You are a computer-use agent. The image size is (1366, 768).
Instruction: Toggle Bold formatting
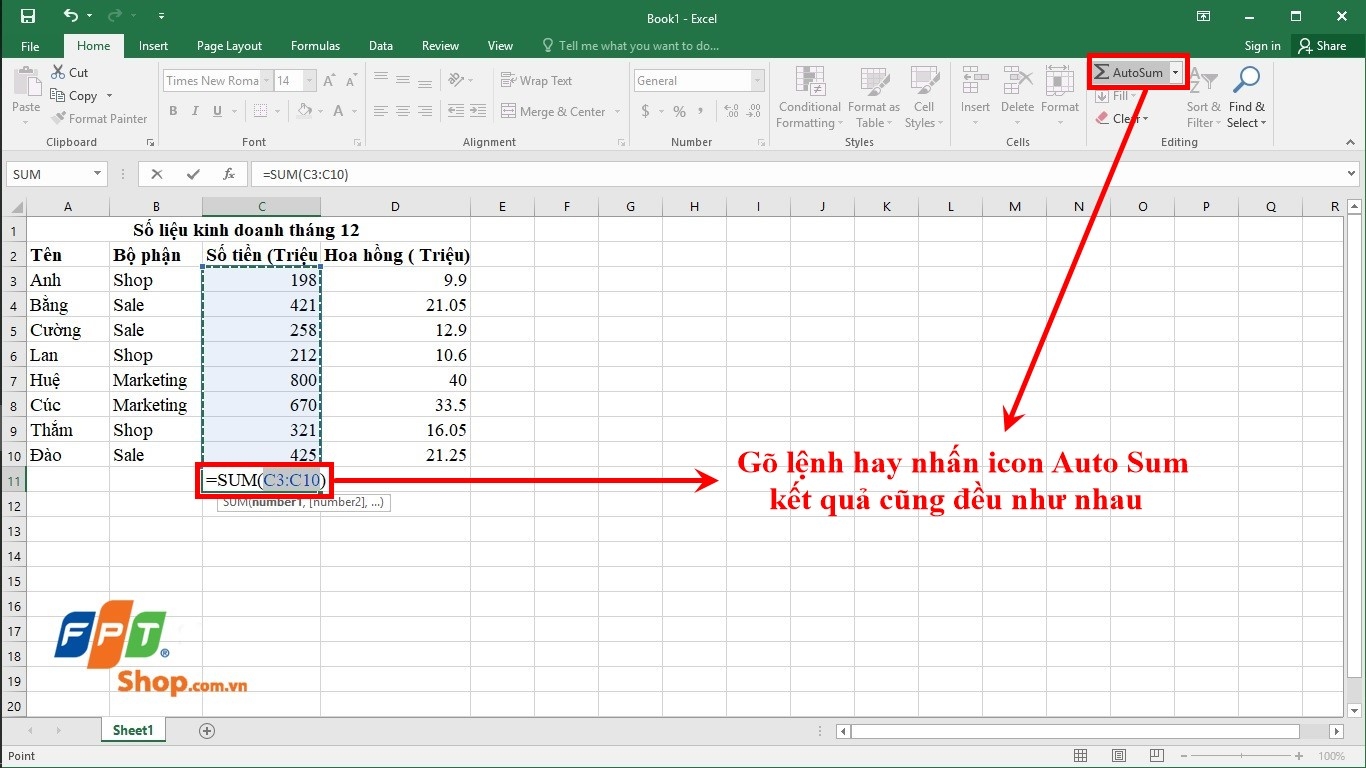pyautogui.click(x=173, y=111)
